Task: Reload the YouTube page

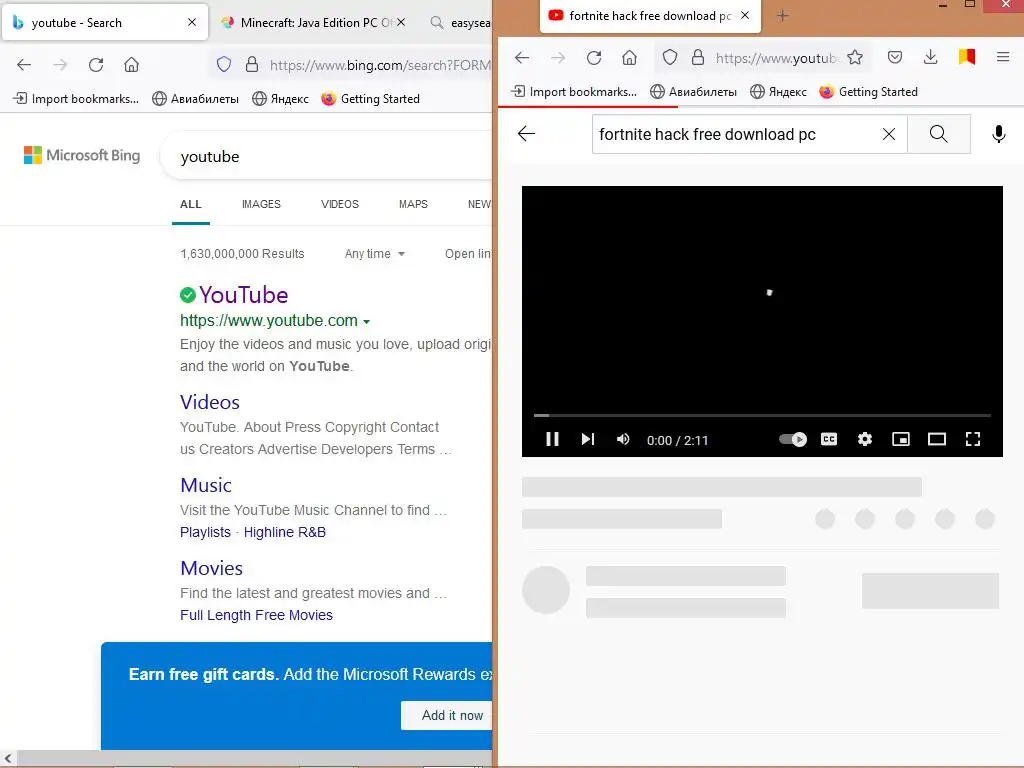Action: (594, 58)
